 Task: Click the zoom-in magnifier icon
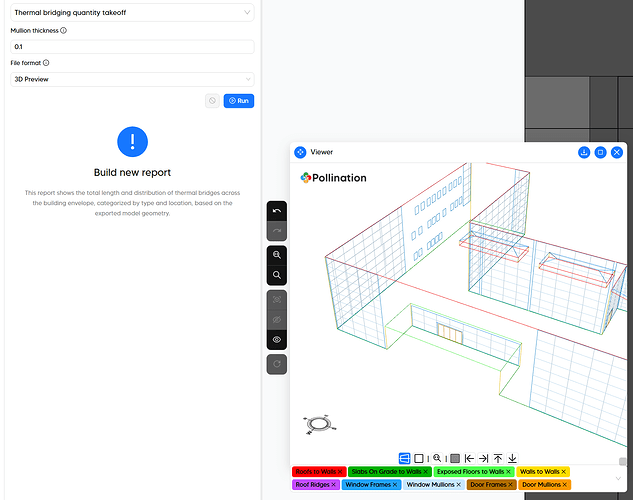click(x=277, y=255)
